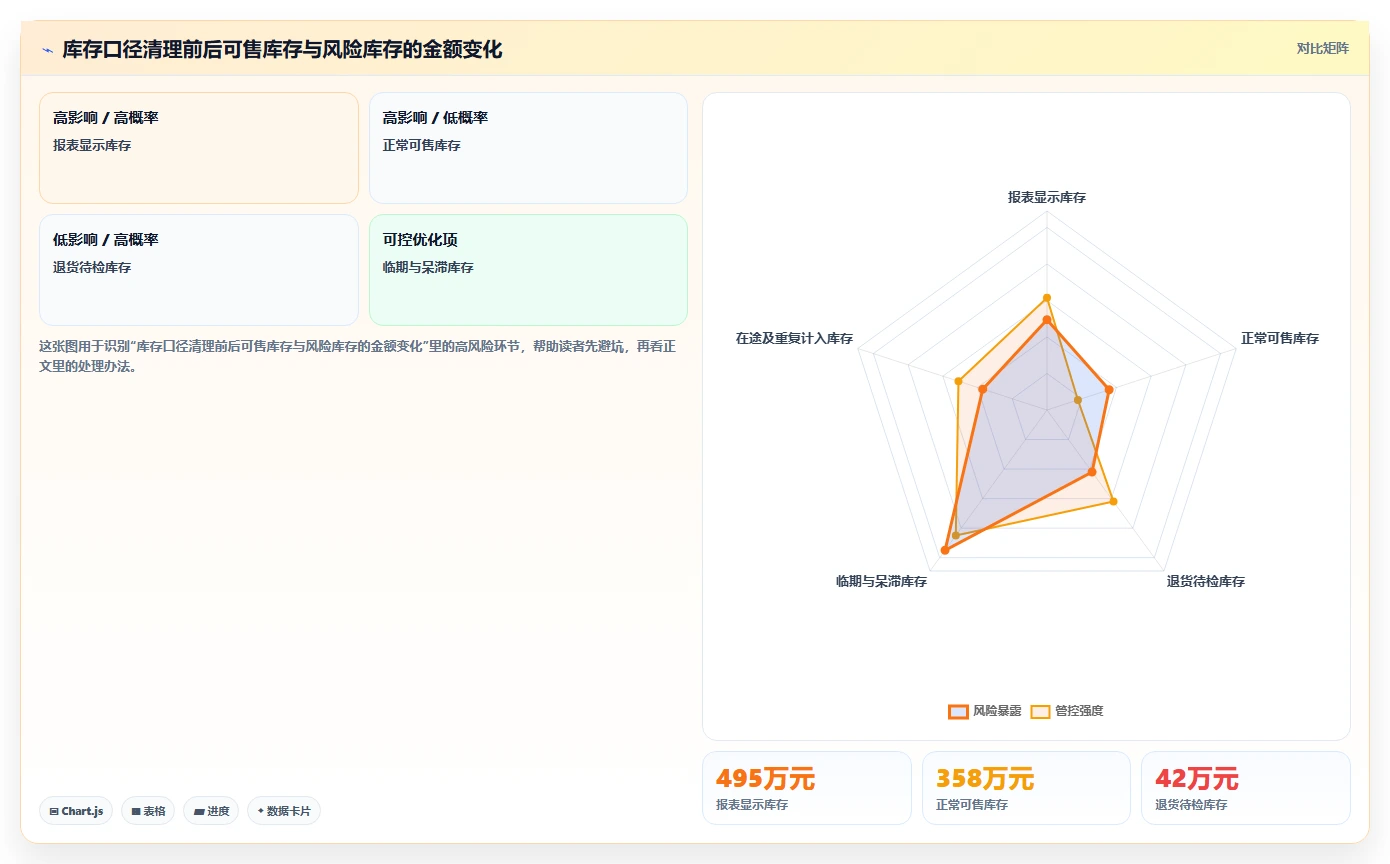Select the 高影响 / 低概率 card
1390x864 pixels.
[x=528, y=148]
